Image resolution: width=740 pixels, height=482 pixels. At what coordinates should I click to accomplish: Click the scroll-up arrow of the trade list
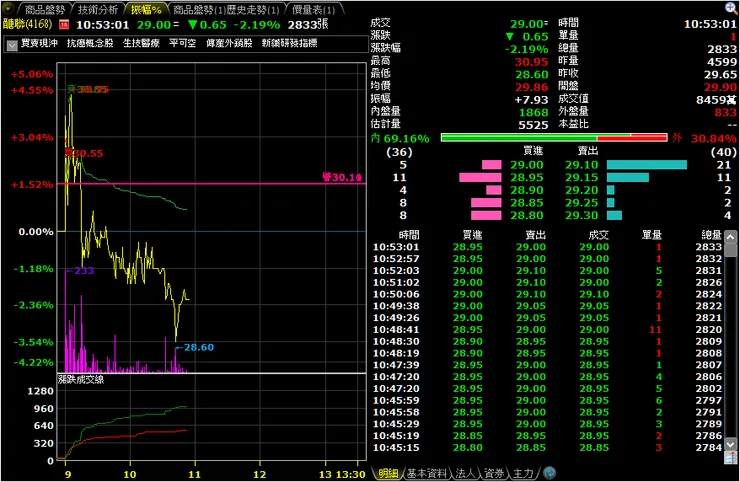731,237
